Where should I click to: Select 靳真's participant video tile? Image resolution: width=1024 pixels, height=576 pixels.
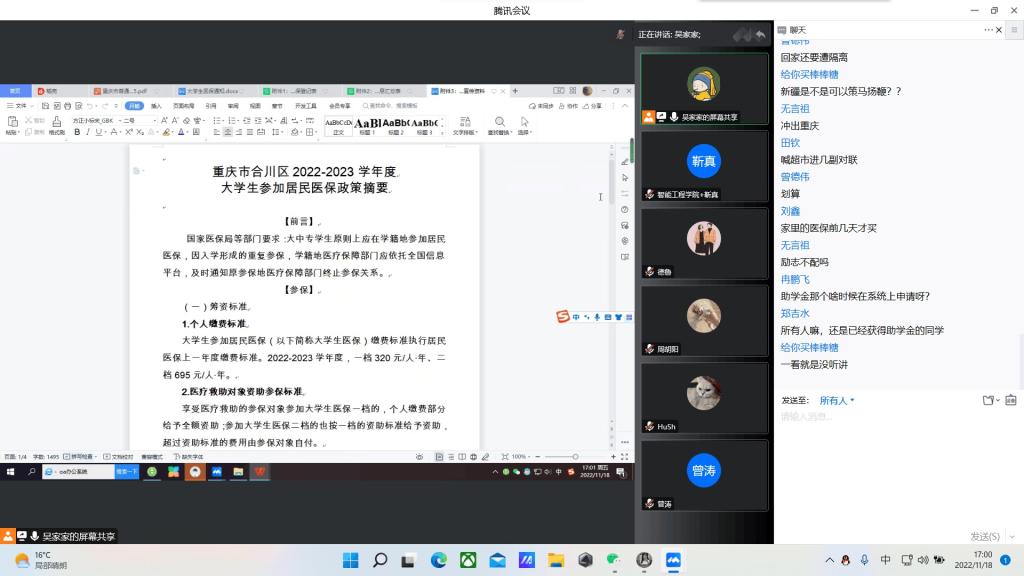[704, 161]
